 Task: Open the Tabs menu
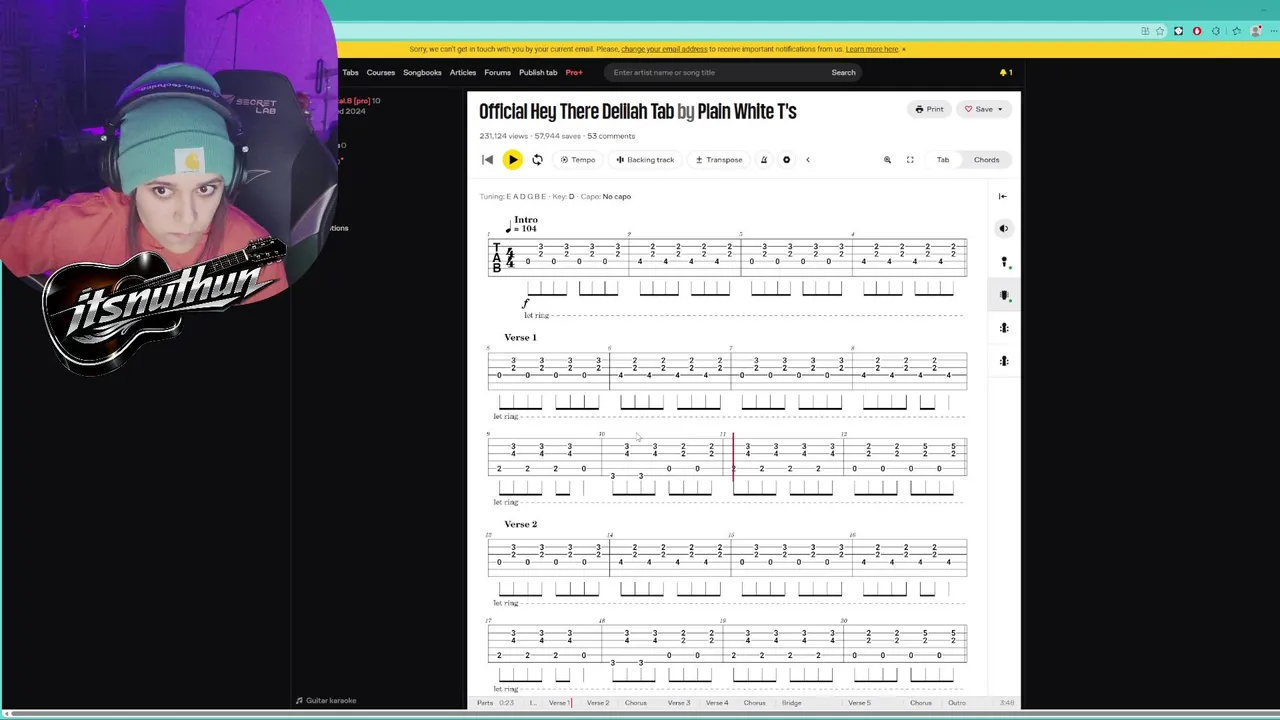(350, 72)
